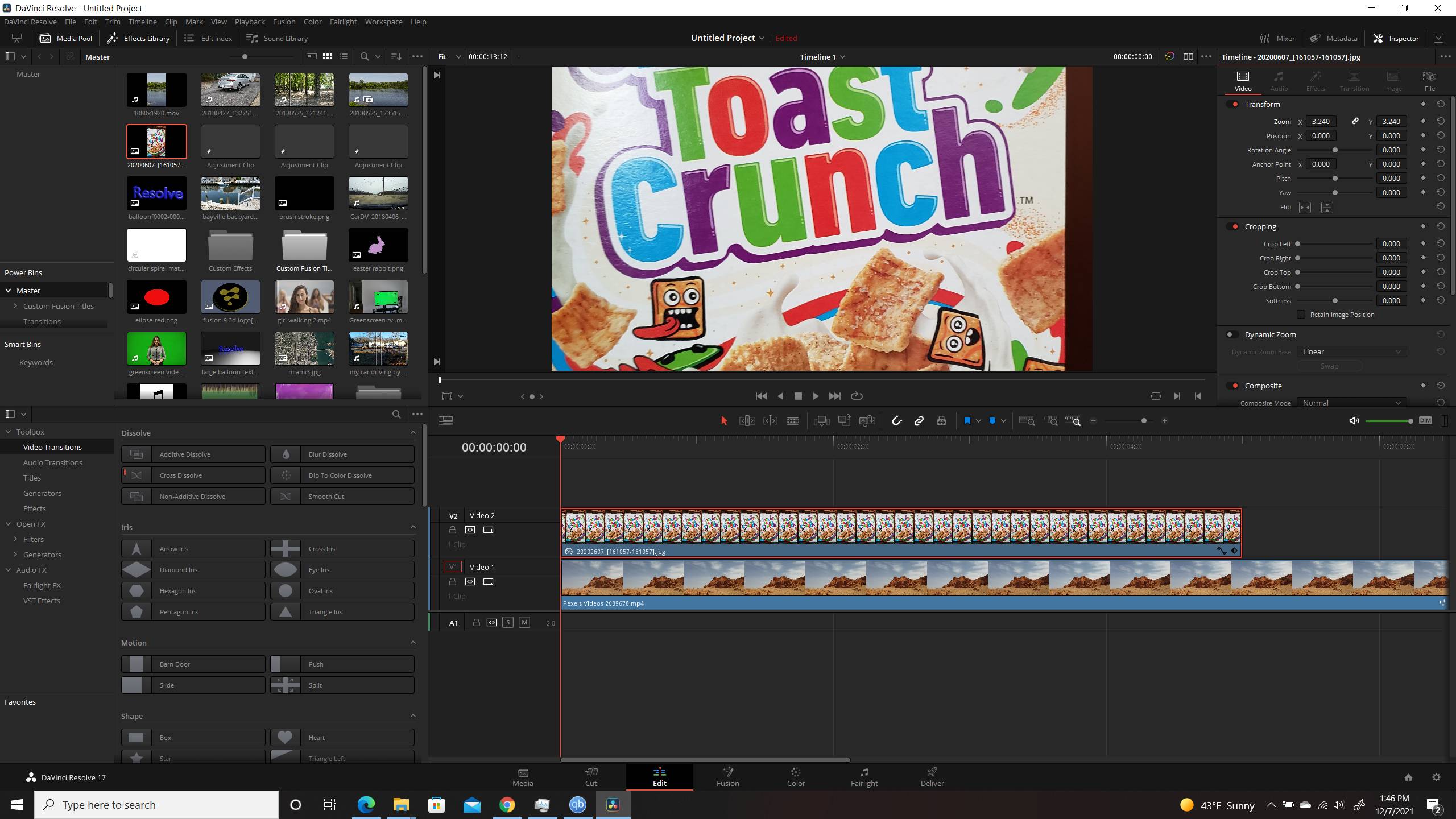Open the Mixer panel
The height and width of the screenshot is (819, 1456).
point(1277,38)
